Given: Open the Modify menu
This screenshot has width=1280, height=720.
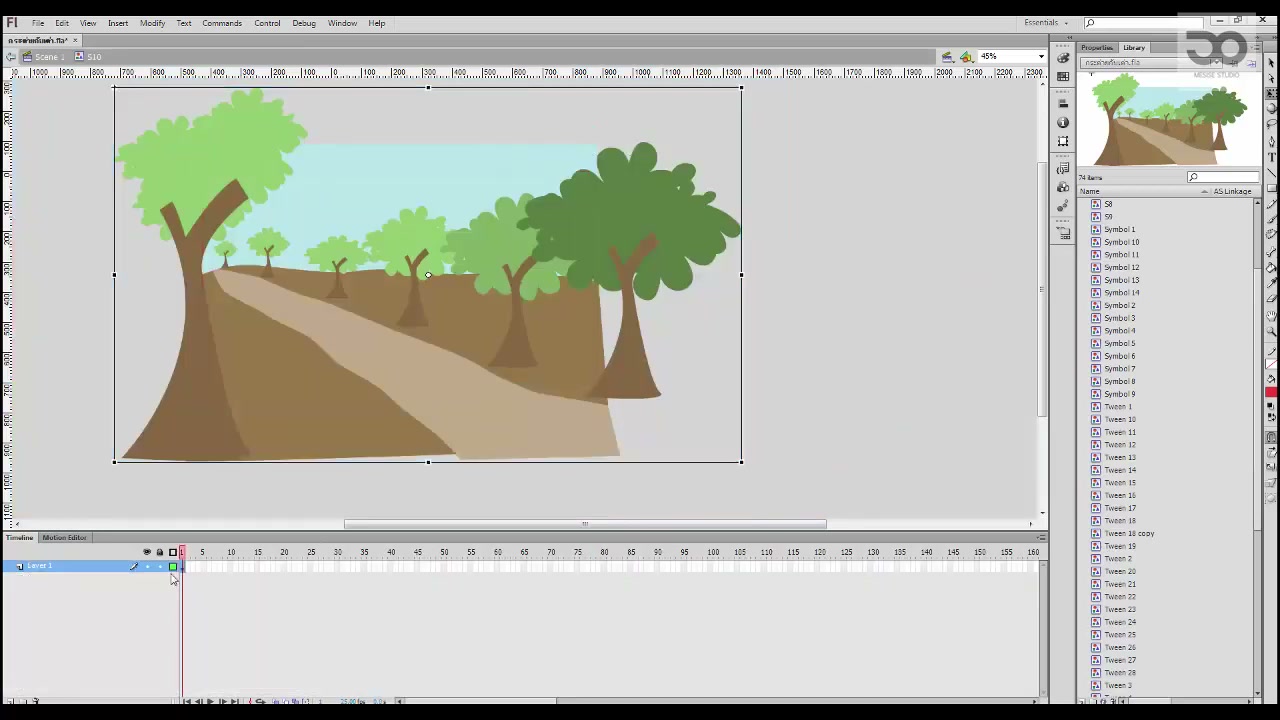Looking at the screenshot, I should point(152,23).
